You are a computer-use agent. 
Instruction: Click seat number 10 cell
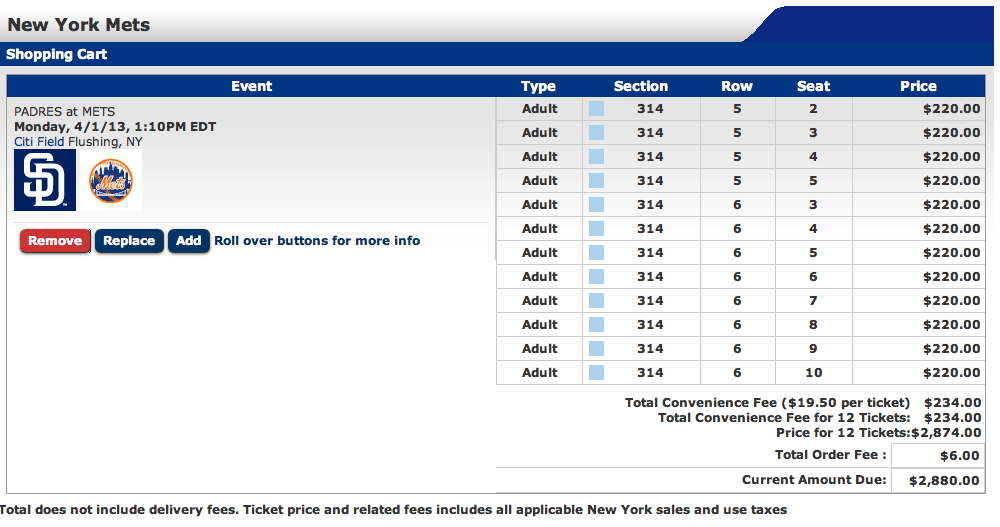click(x=814, y=373)
